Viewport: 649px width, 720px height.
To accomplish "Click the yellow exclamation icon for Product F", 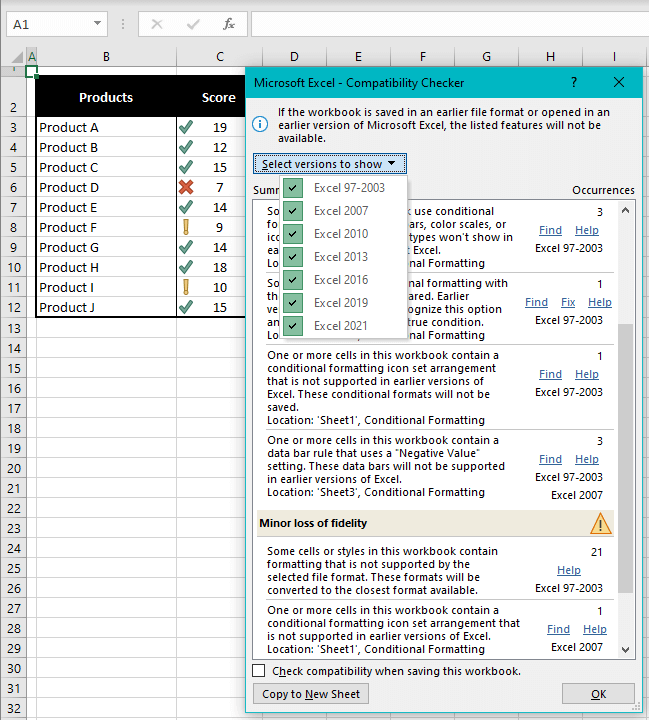I will (185, 227).
